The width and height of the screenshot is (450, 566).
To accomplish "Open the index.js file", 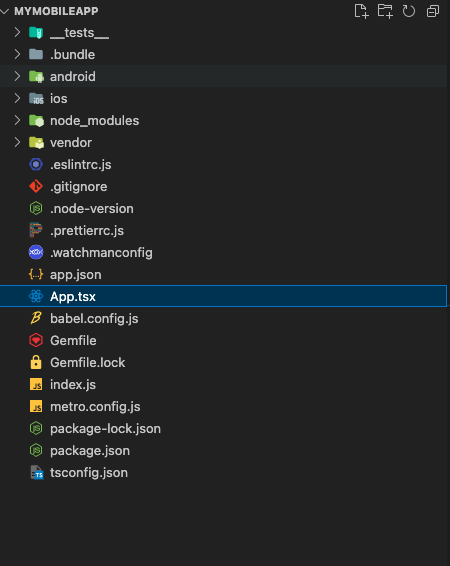I will (x=73, y=384).
